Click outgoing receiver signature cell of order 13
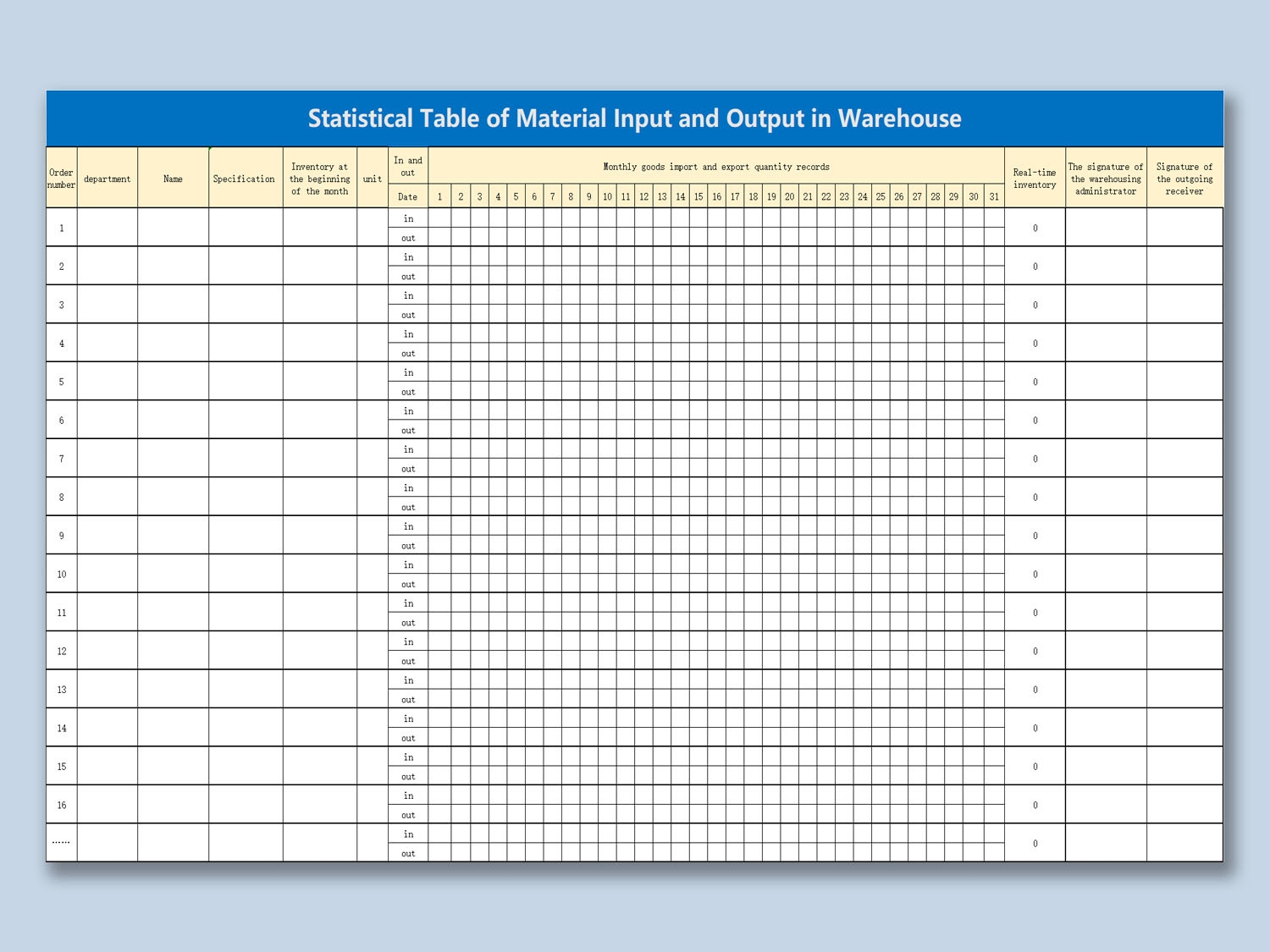Viewport: 1270px width, 952px height. coord(1184,690)
